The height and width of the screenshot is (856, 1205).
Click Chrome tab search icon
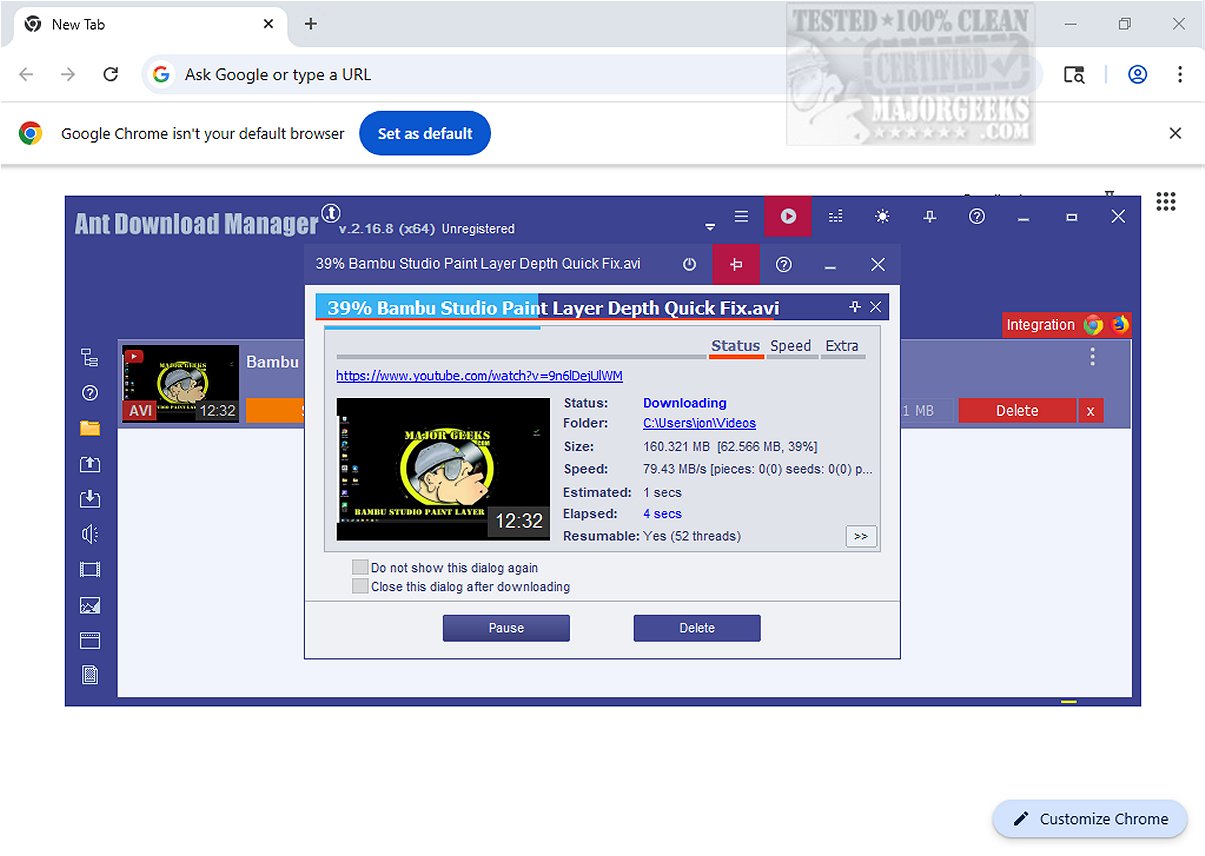1074,75
